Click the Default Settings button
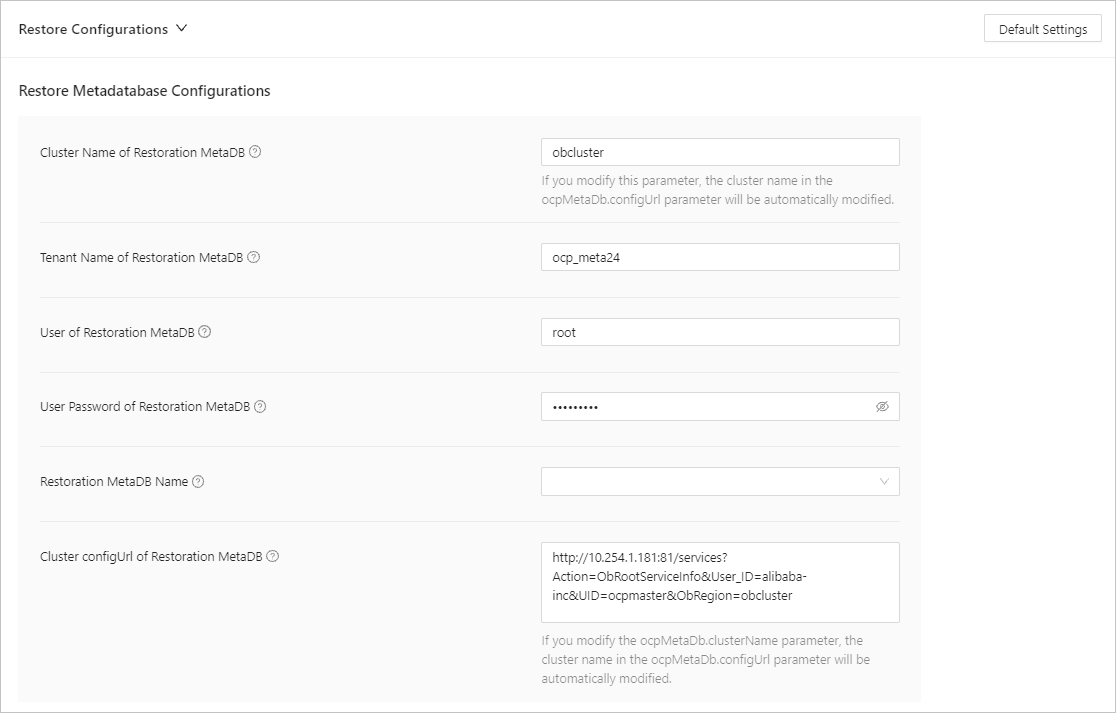 (1042, 29)
